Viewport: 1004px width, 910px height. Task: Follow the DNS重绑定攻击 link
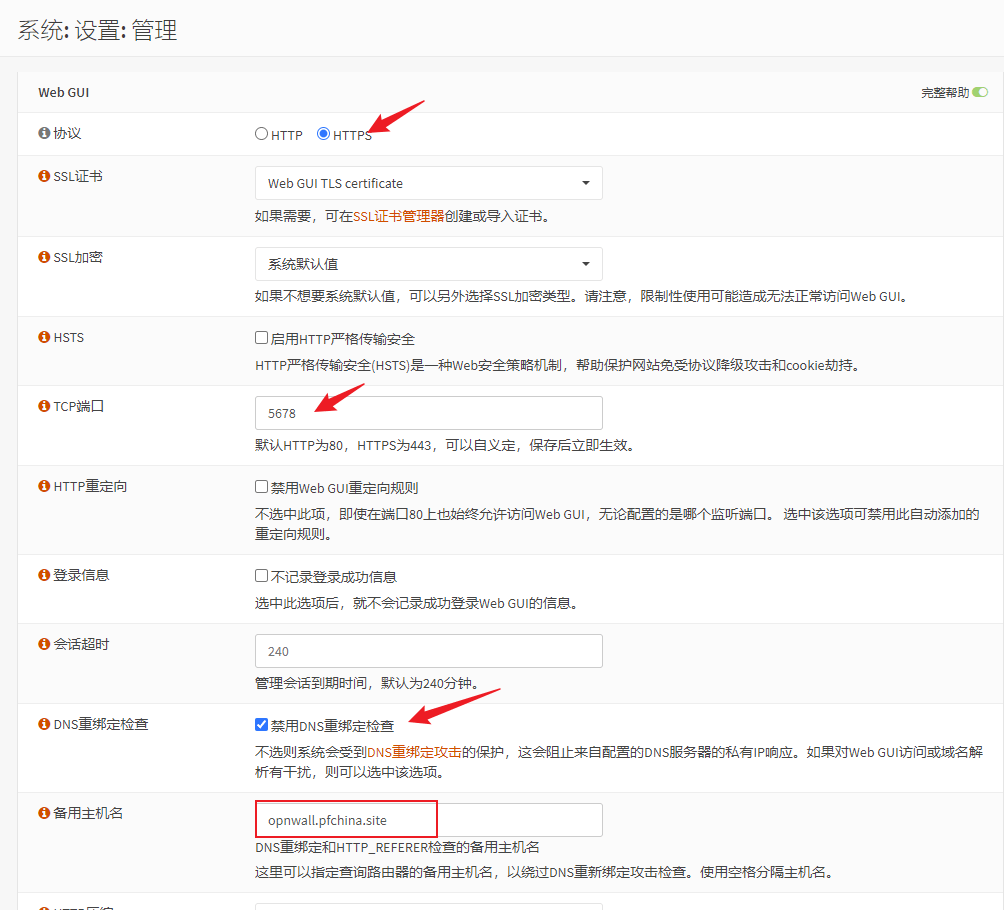[x=413, y=752]
